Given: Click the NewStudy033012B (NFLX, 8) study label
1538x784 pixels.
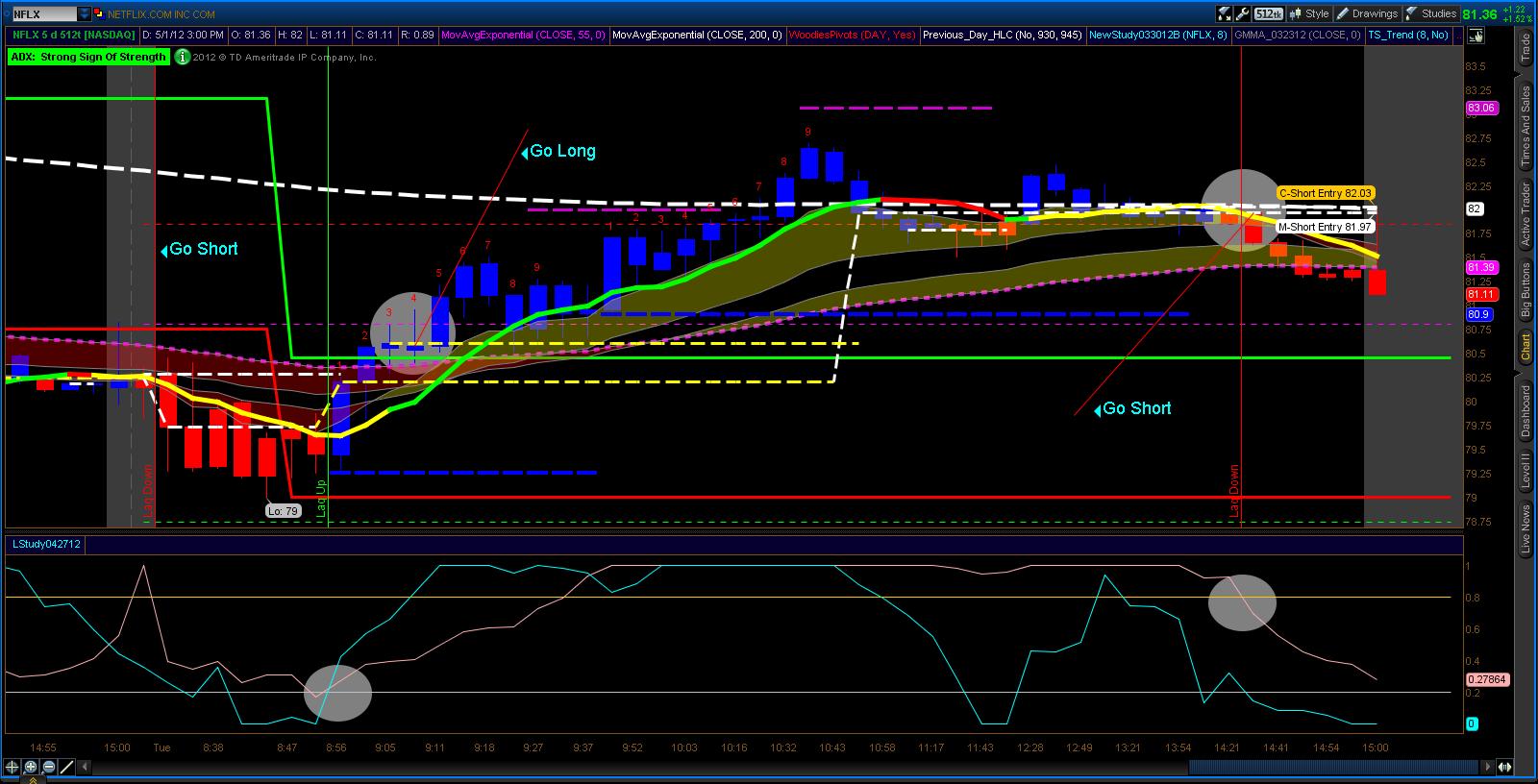Looking at the screenshot, I should coord(1157,36).
